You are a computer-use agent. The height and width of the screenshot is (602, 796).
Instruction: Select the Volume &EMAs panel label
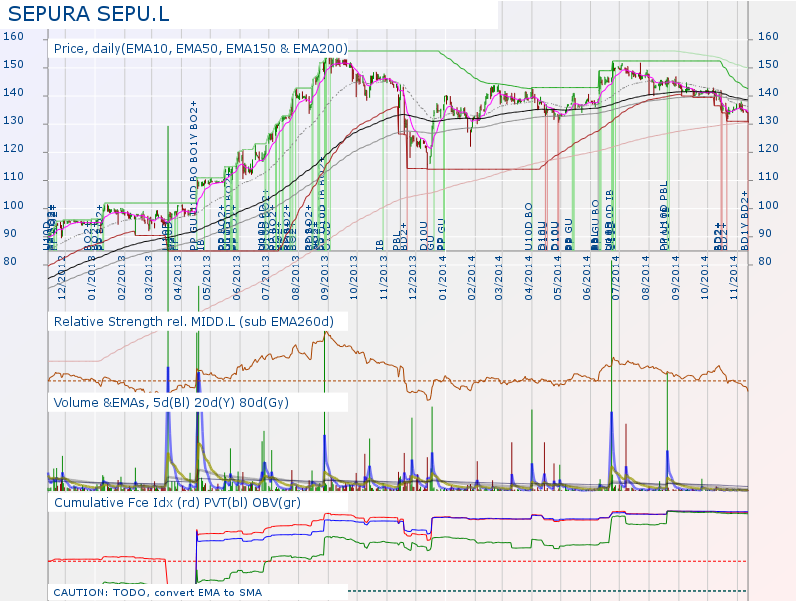(171, 403)
